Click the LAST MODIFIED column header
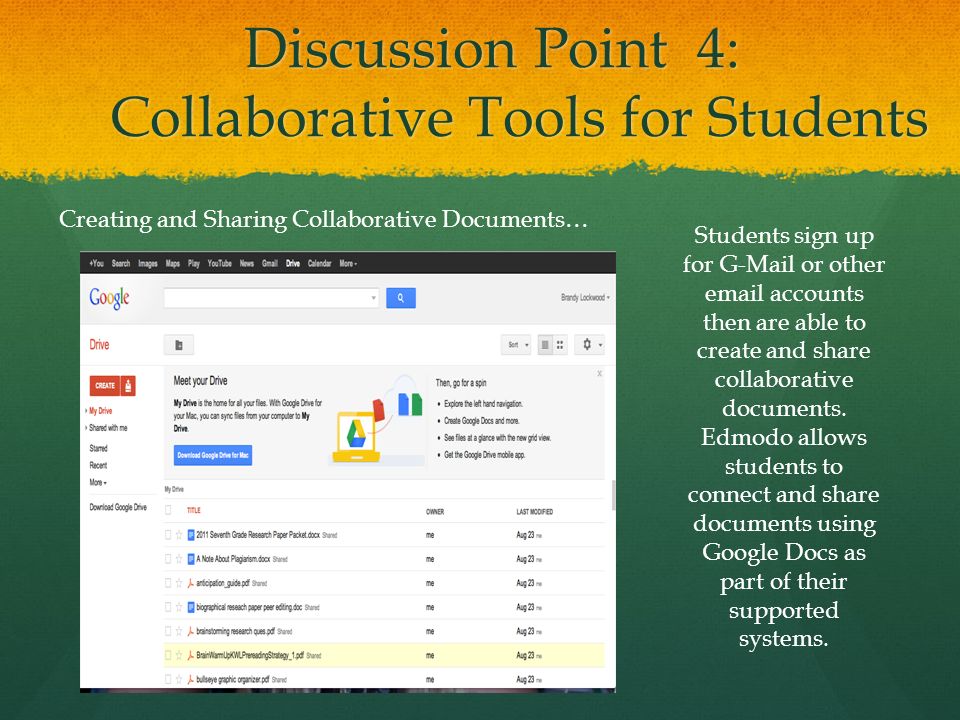The image size is (960, 720). click(534, 512)
